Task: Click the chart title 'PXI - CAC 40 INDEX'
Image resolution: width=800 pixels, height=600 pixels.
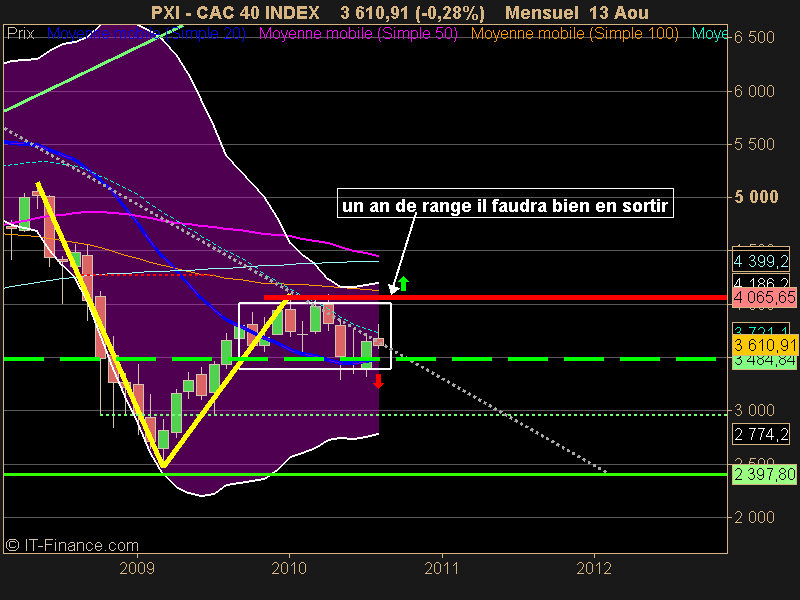Action: pyautogui.click(x=235, y=12)
